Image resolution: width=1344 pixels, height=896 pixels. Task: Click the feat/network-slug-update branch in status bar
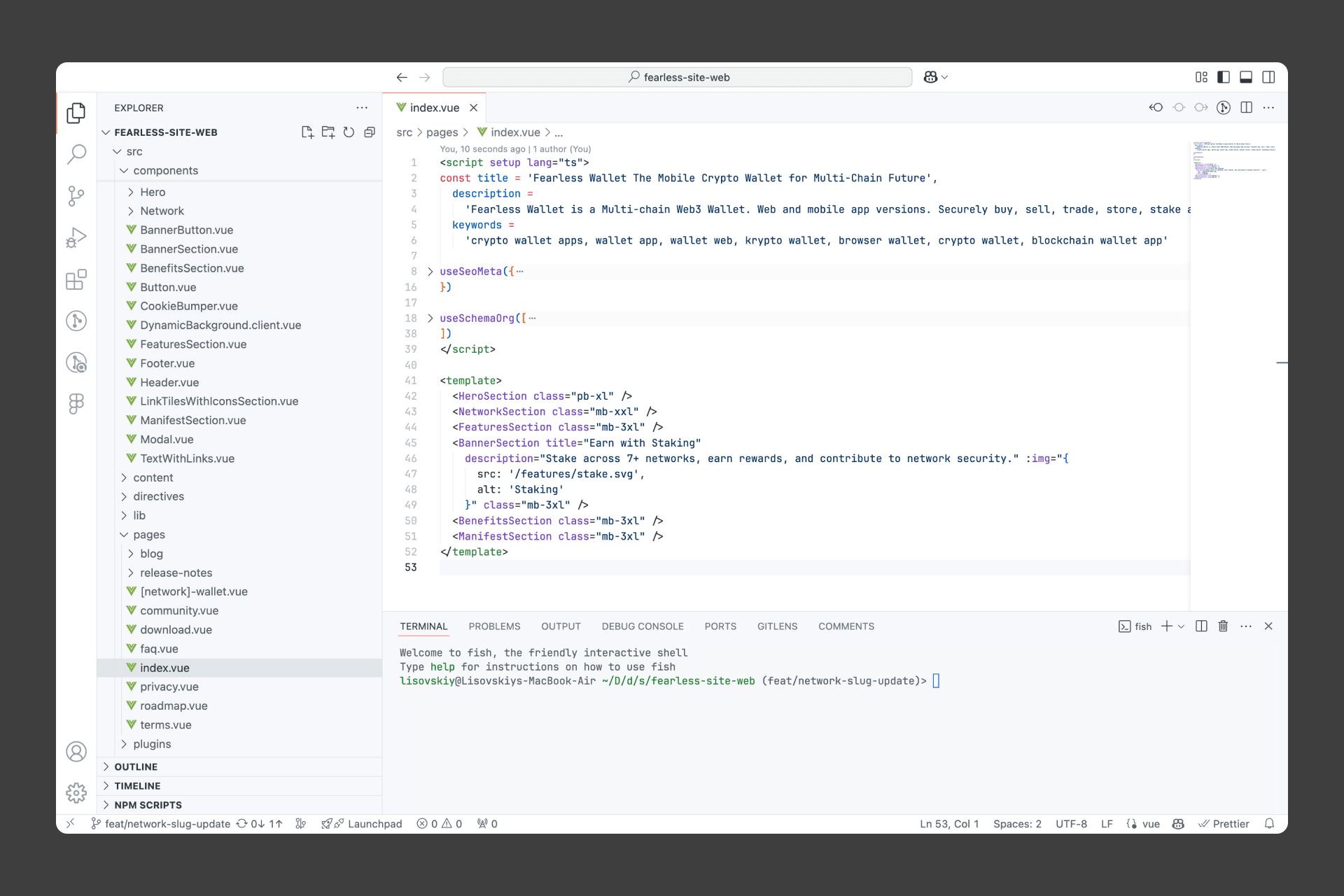tap(160, 824)
